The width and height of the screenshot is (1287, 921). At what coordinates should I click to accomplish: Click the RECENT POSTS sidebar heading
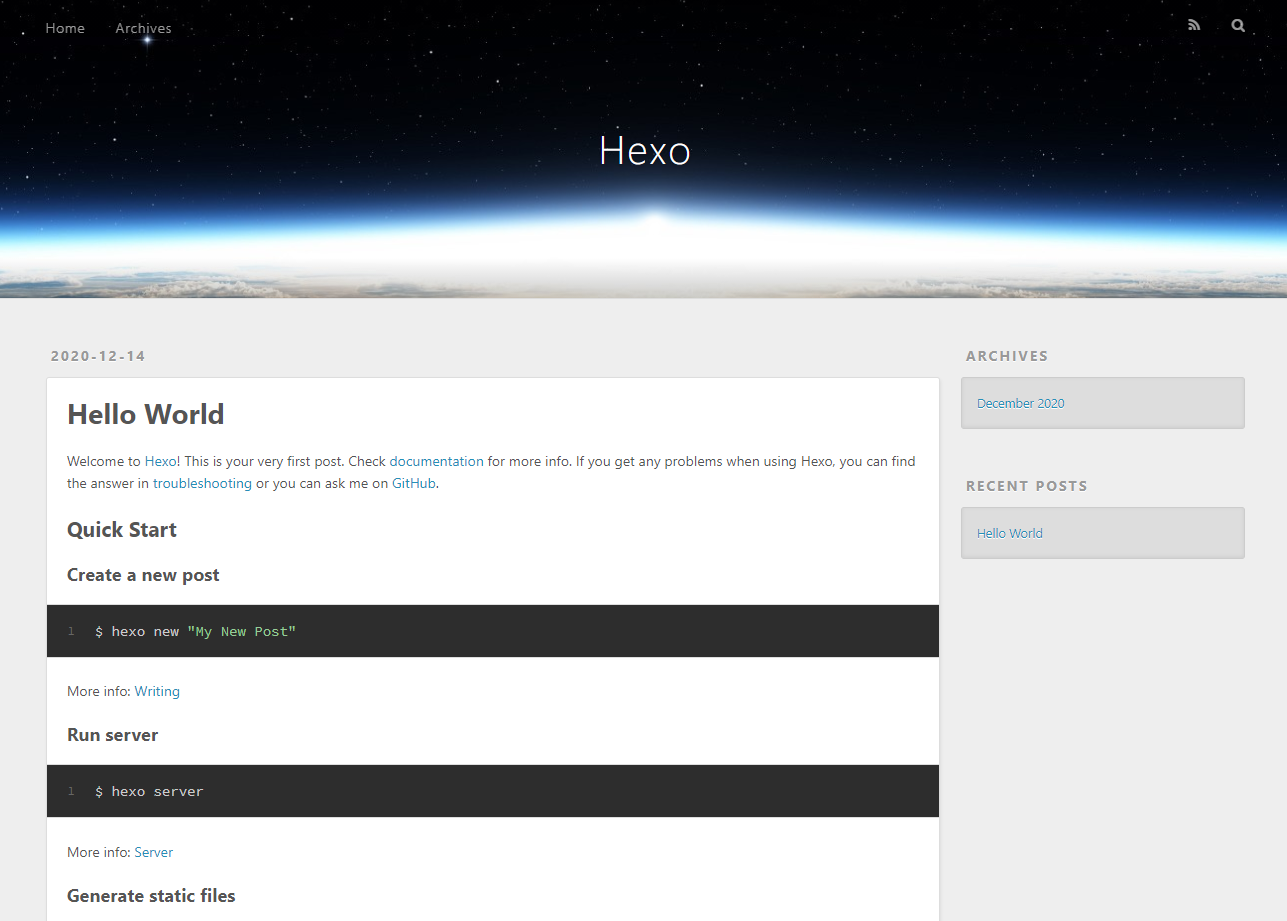tap(1027, 486)
